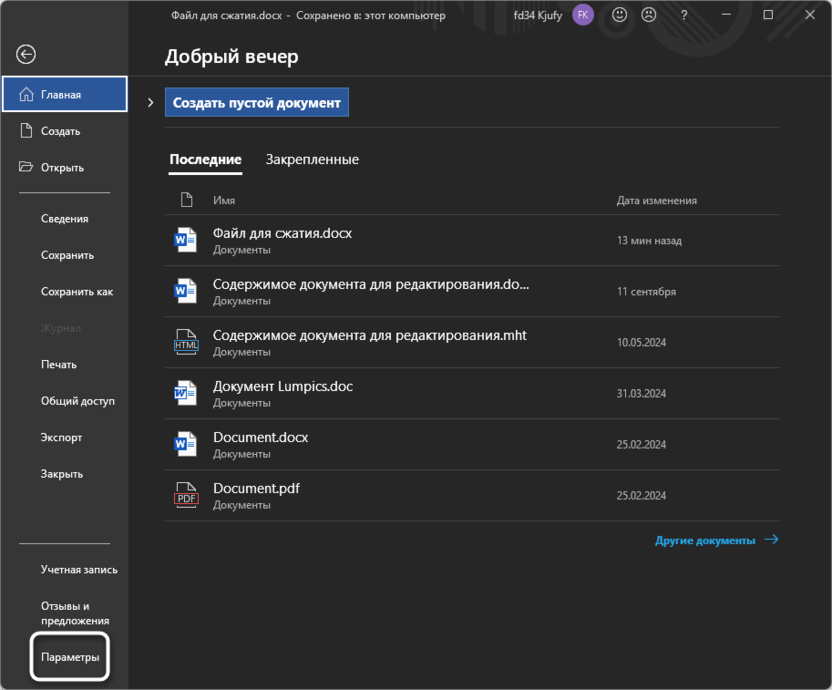Open the help question mark icon
Screen dimensions: 832x690
click(684, 15)
